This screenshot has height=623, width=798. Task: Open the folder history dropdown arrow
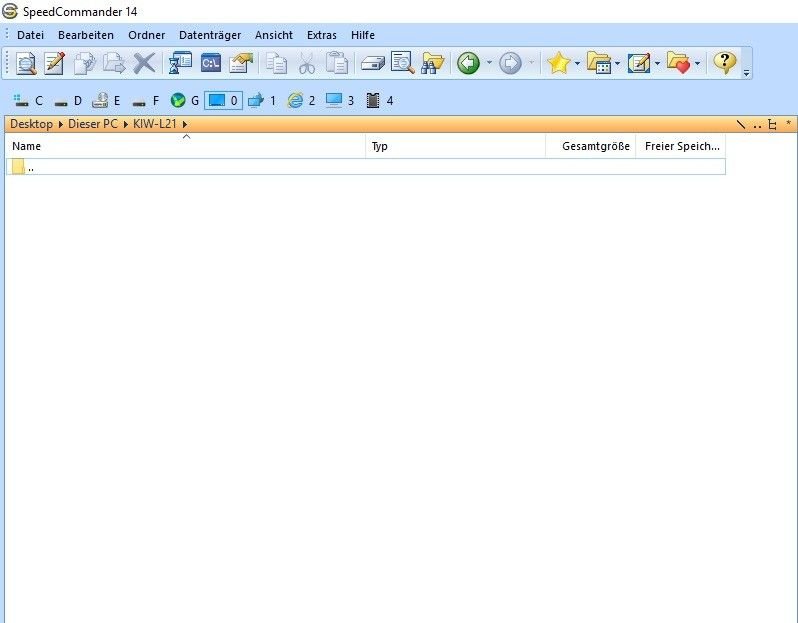pyautogui.click(x=617, y=63)
